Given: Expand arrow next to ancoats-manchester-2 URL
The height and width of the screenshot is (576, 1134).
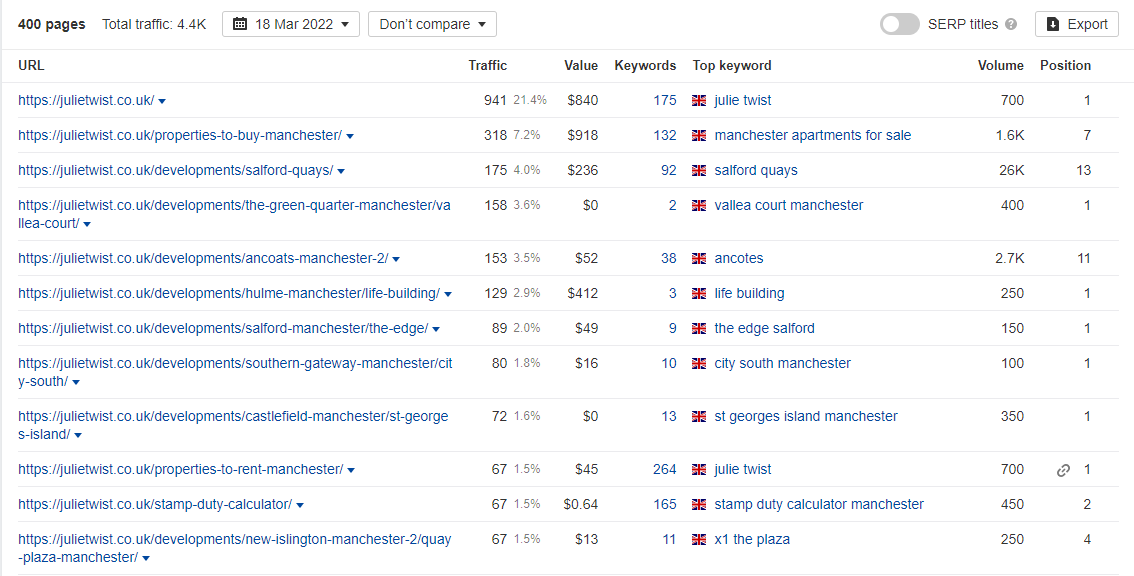Looking at the screenshot, I should pyautogui.click(x=396, y=259).
